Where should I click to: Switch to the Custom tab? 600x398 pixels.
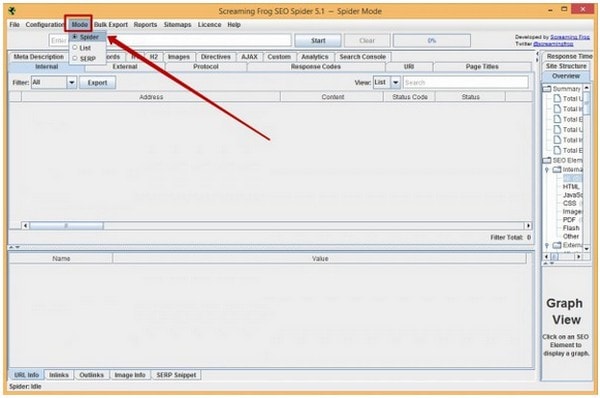pos(279,57)
